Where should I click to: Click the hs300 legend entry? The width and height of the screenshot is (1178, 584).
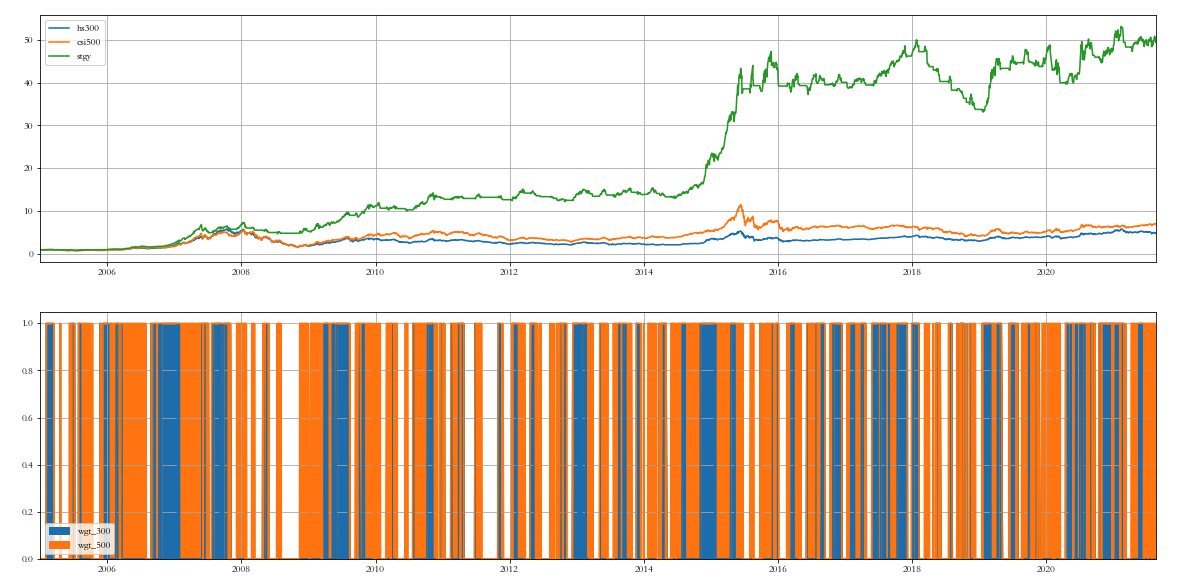[x=88, y=28]
